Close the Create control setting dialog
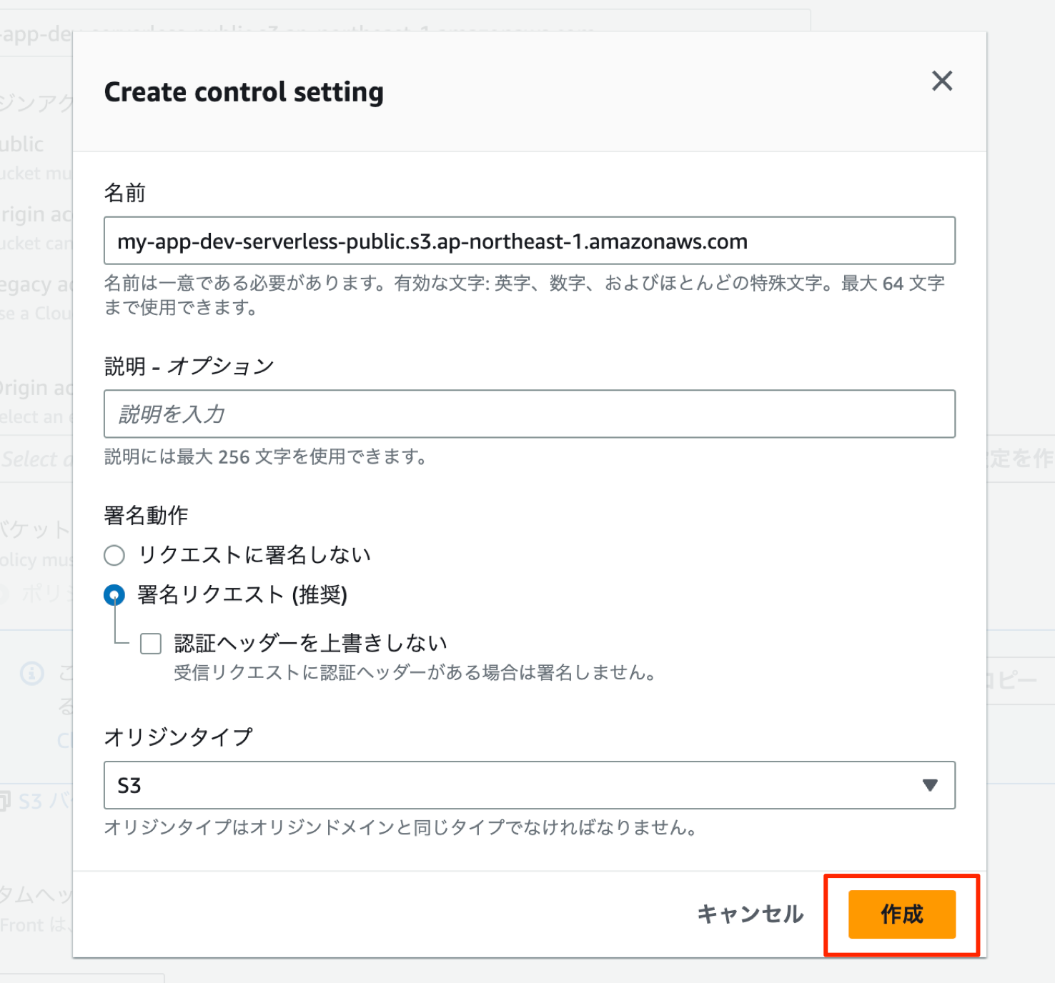Viewport: 1055px width, 983px height. 941,81
